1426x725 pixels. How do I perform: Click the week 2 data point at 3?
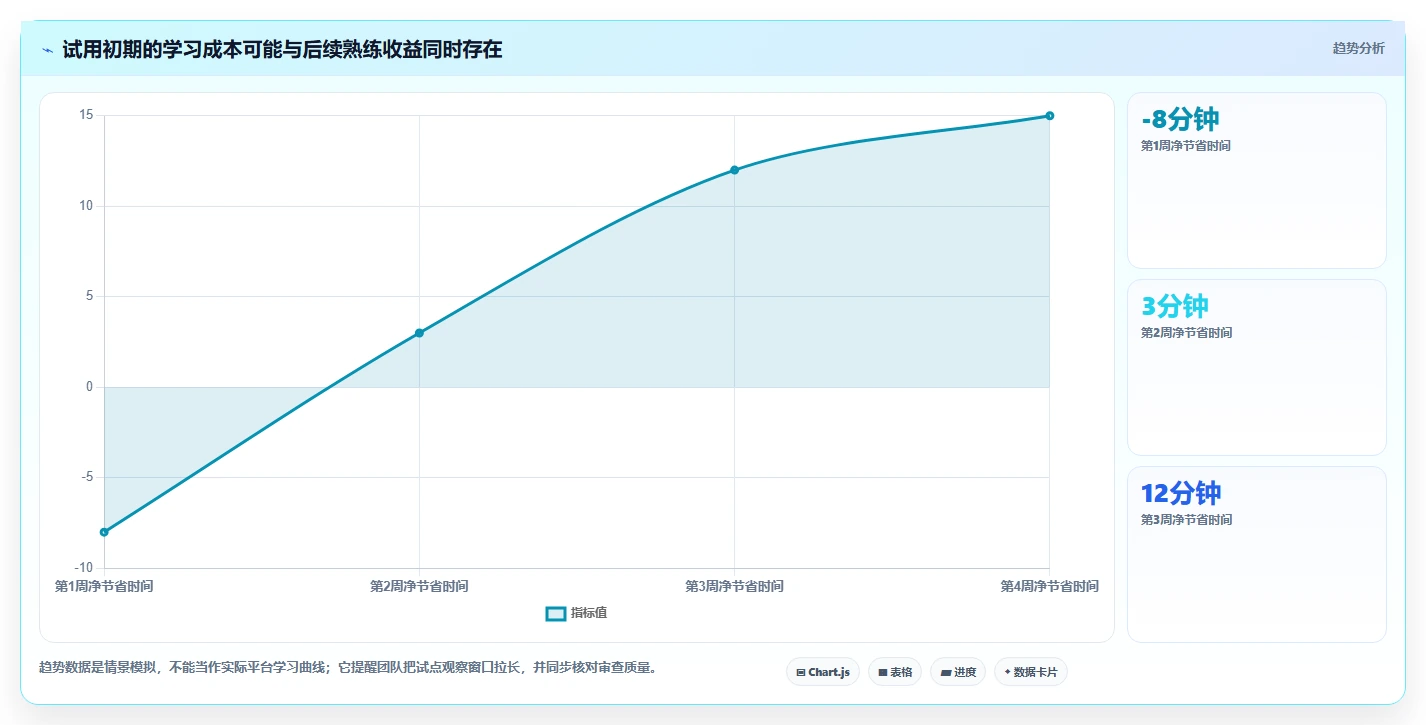(419, 333)
